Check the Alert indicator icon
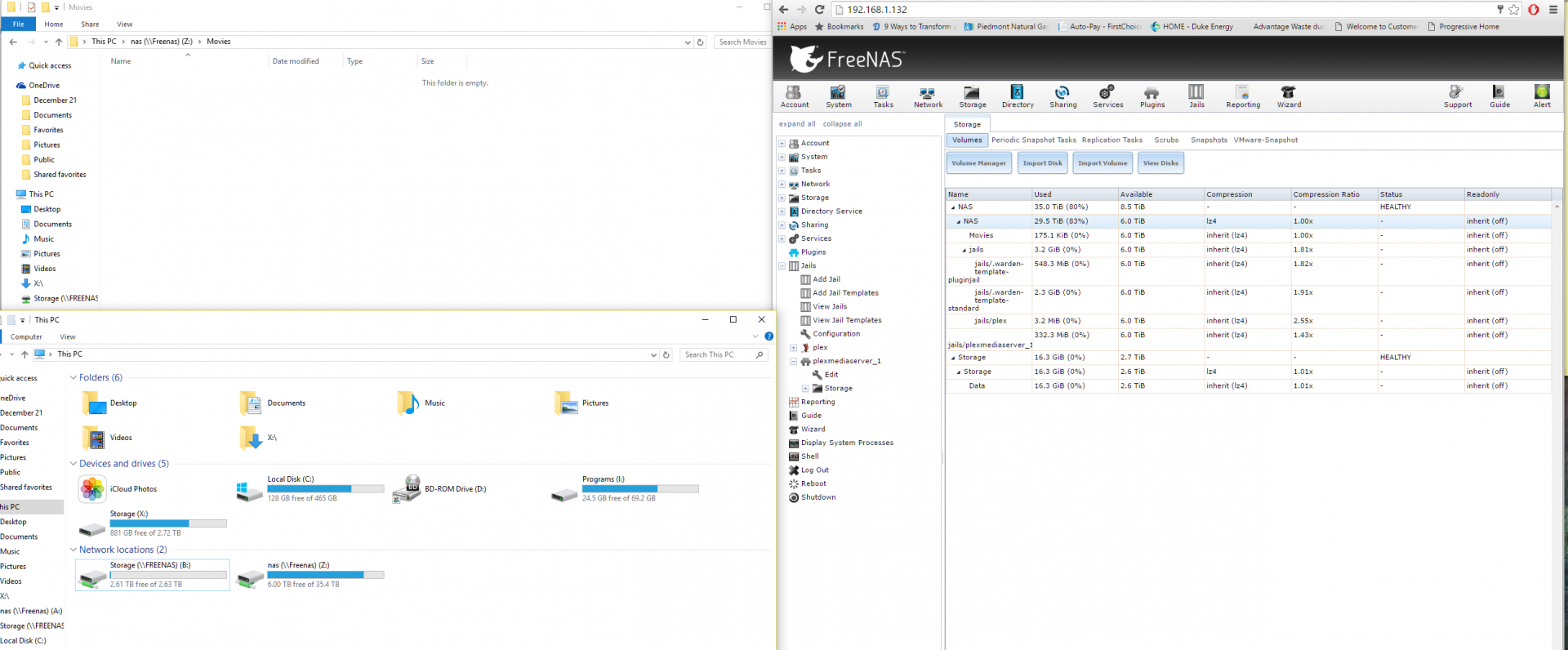The height and width of the screenshot is (650, 1568). (x=1542, y=96)
